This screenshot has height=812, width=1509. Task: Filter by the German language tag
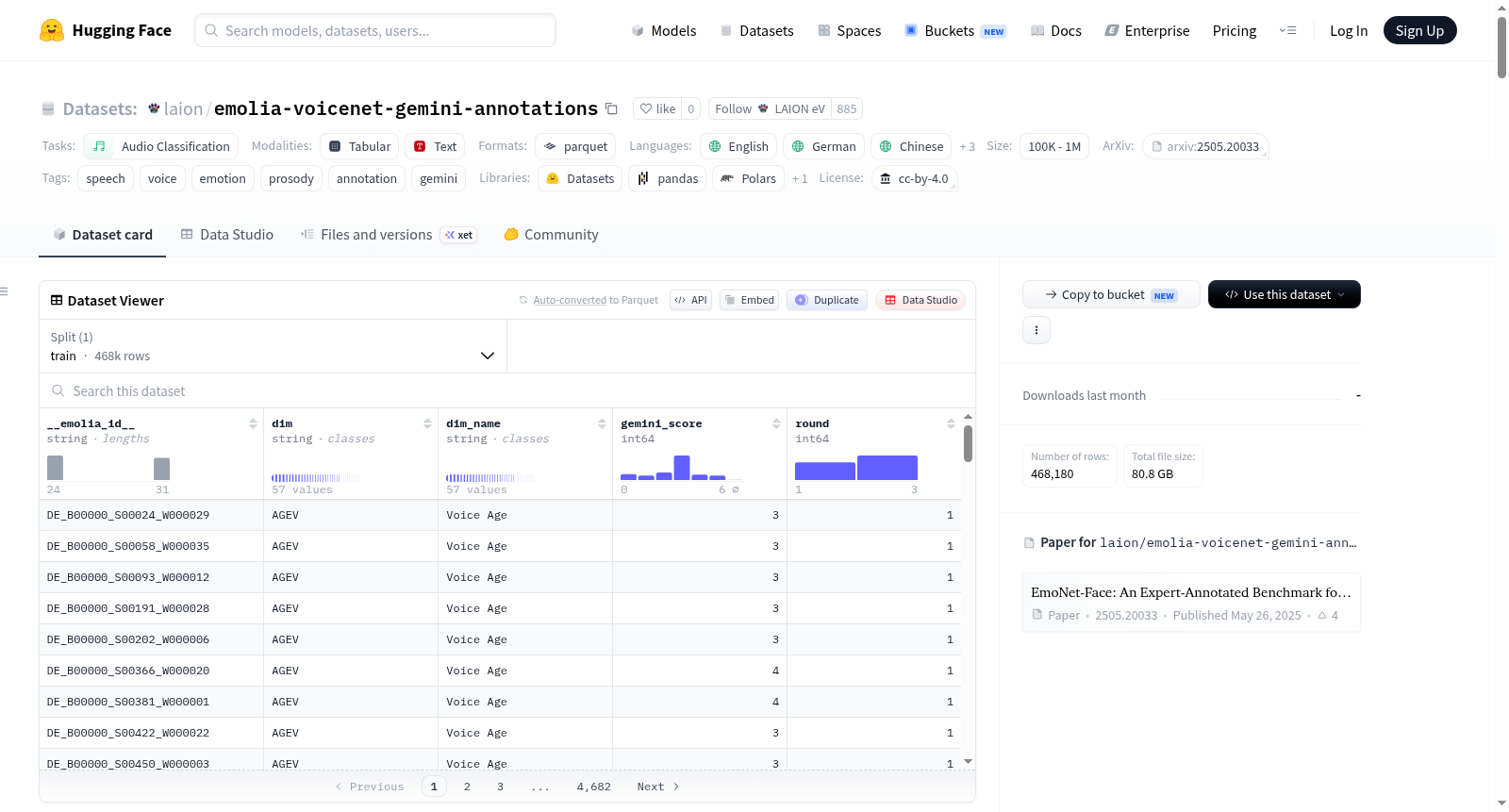click(823, 146)
